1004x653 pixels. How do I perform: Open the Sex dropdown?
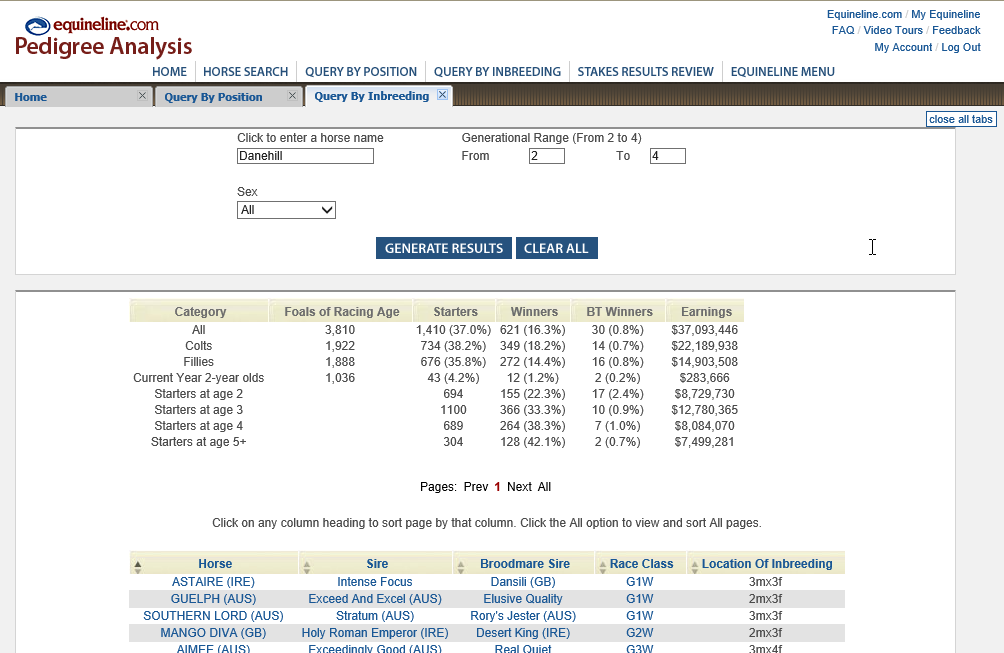[x=286, y=210]
